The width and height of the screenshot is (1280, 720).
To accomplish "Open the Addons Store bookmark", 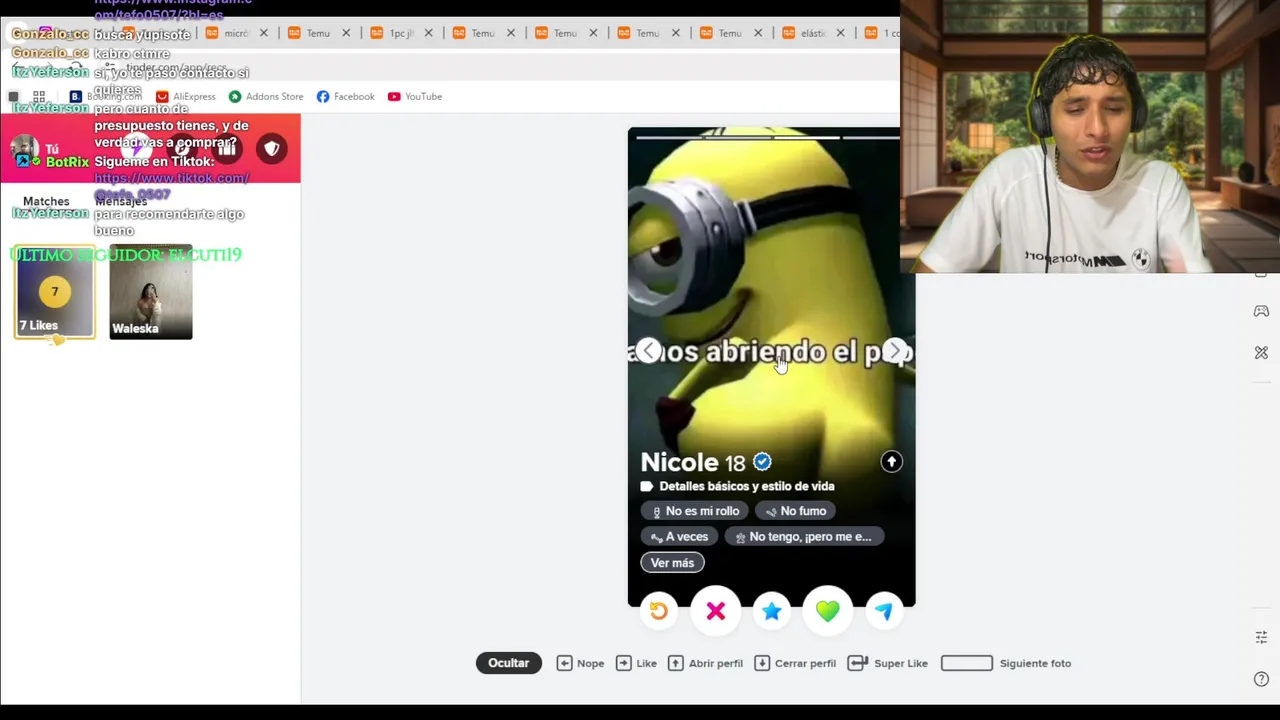I will (266, 97).
